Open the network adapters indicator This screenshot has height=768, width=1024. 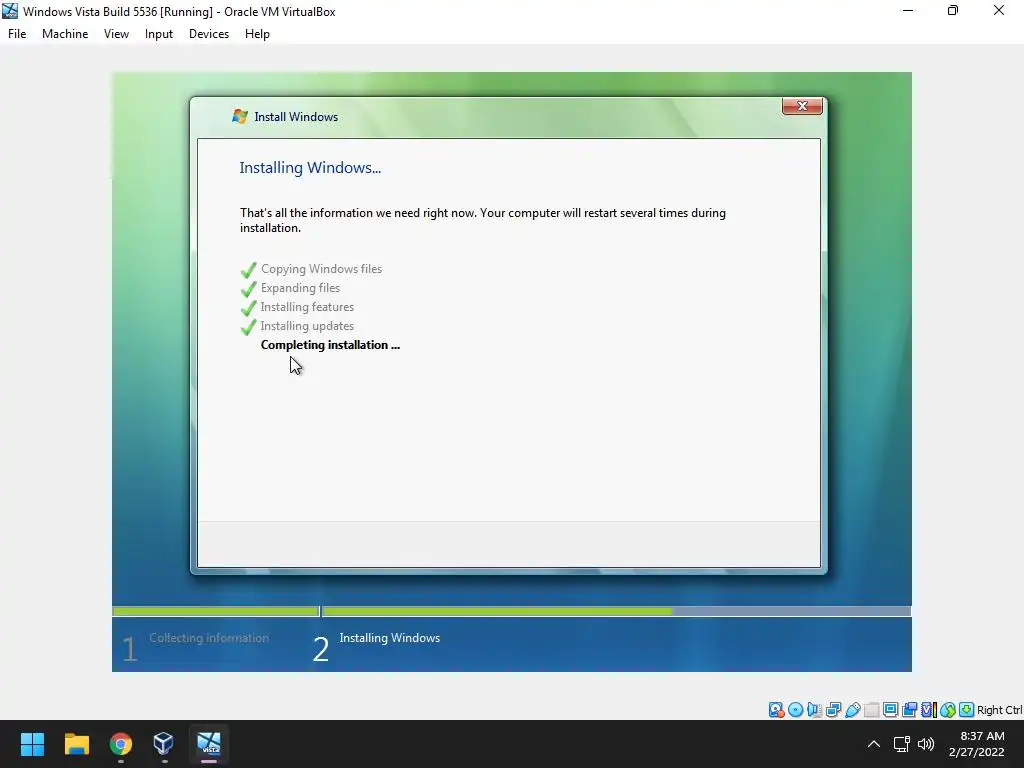833,710
